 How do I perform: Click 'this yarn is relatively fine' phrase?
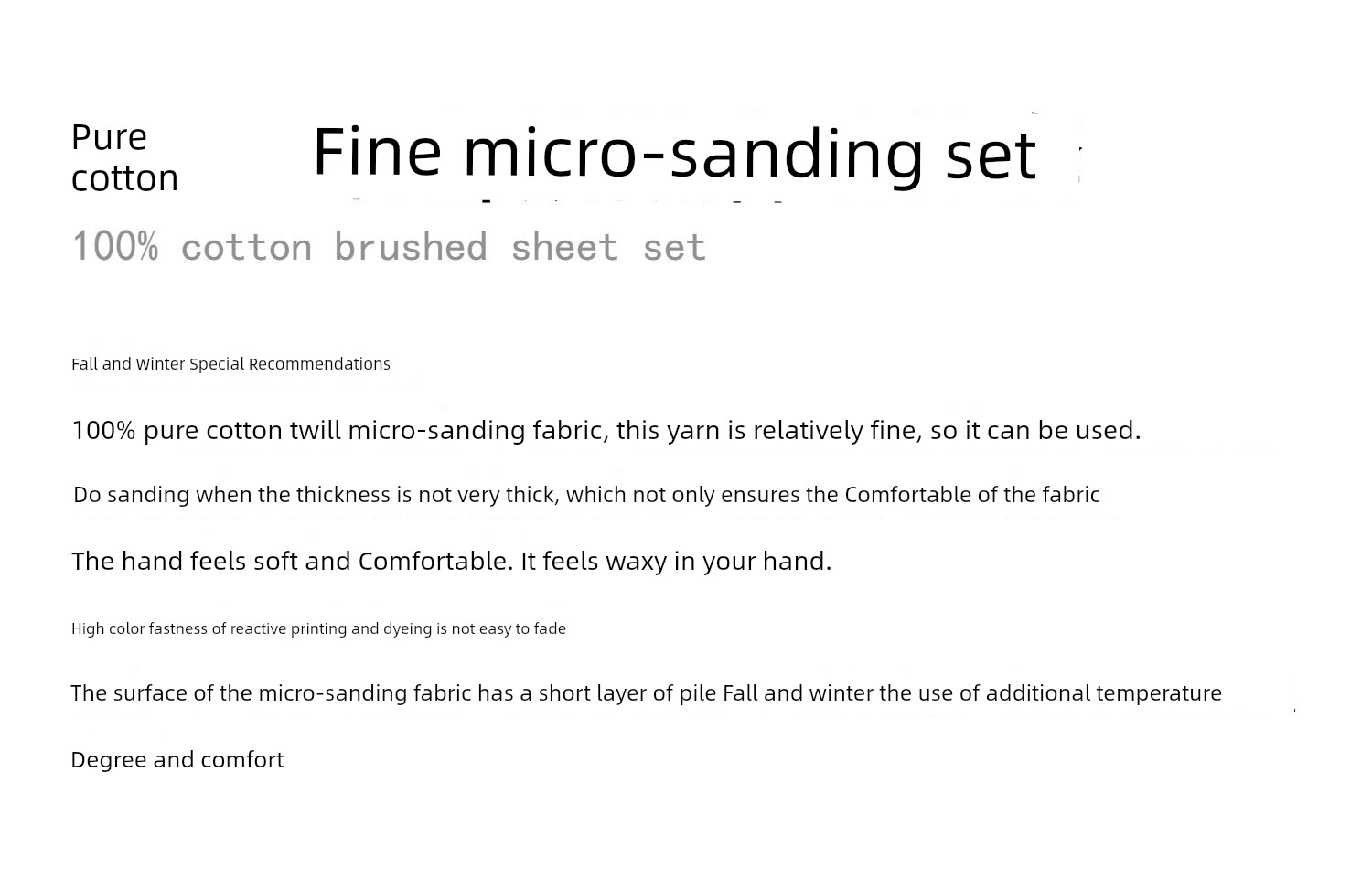[x=766, y=430]
